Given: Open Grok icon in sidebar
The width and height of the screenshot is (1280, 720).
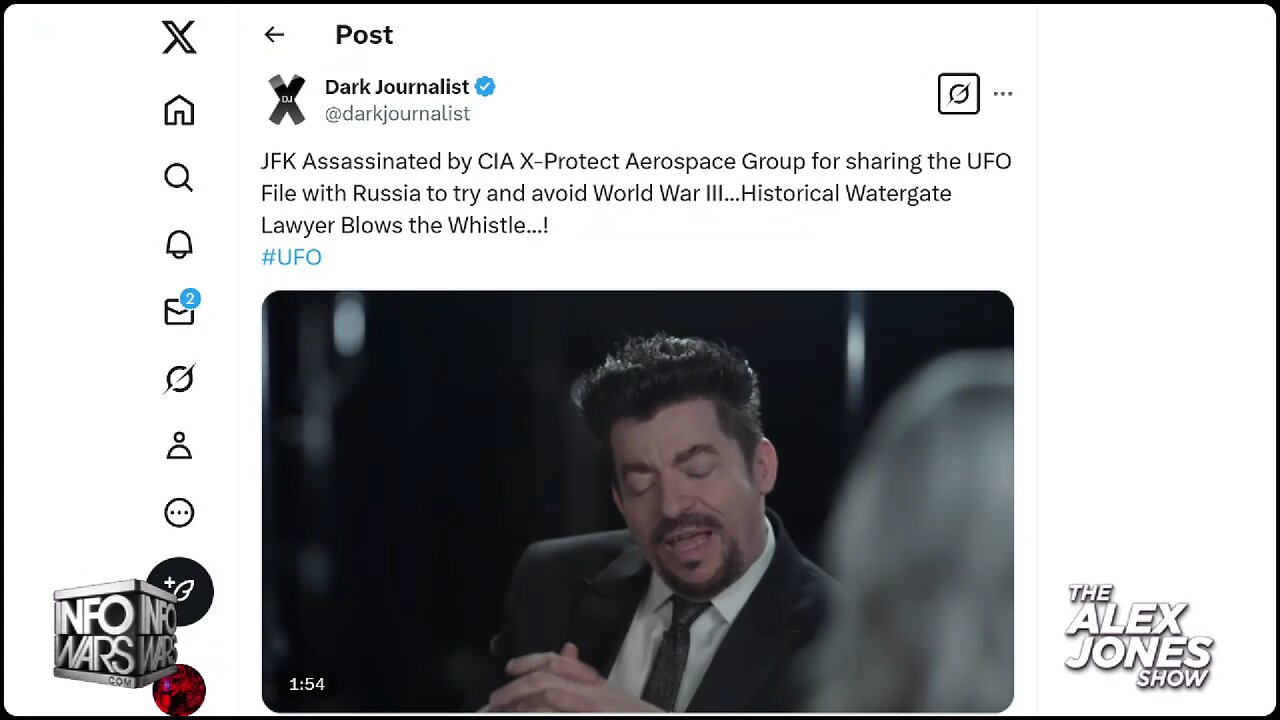Looking at the screenshot, I should [x=179, y=379].
